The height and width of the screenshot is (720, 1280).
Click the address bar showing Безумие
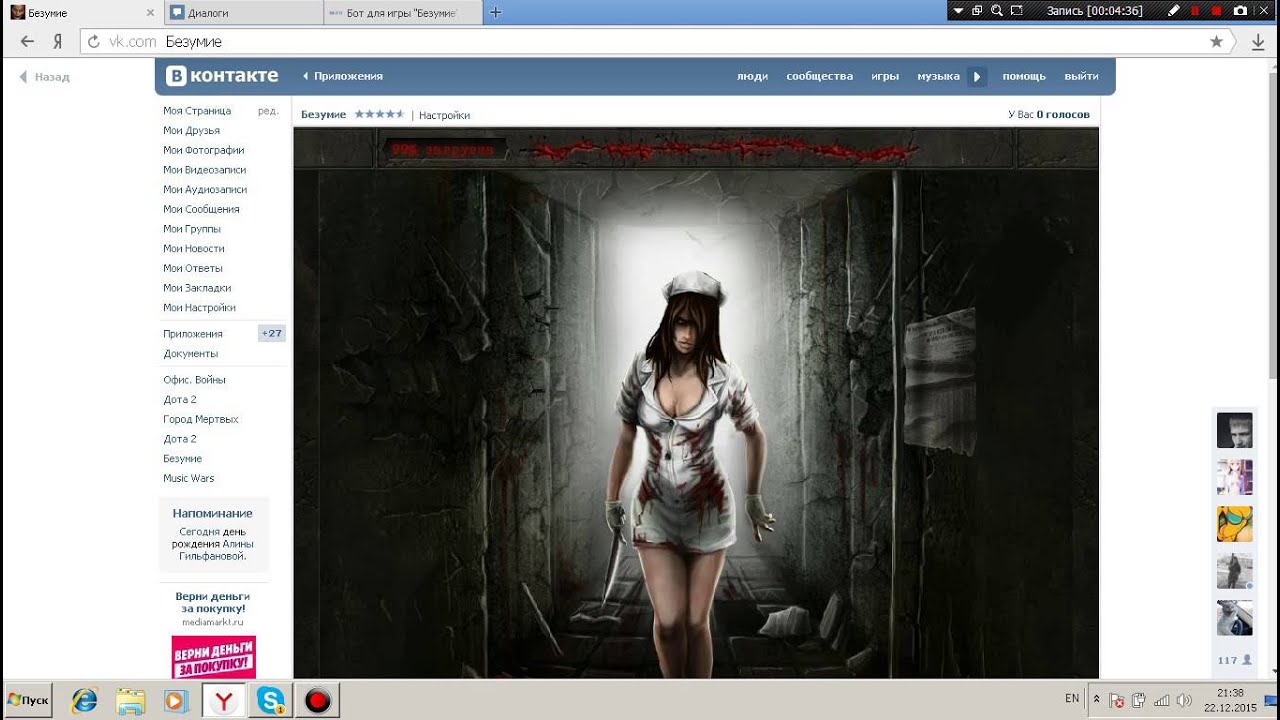[x=655, y=41]
